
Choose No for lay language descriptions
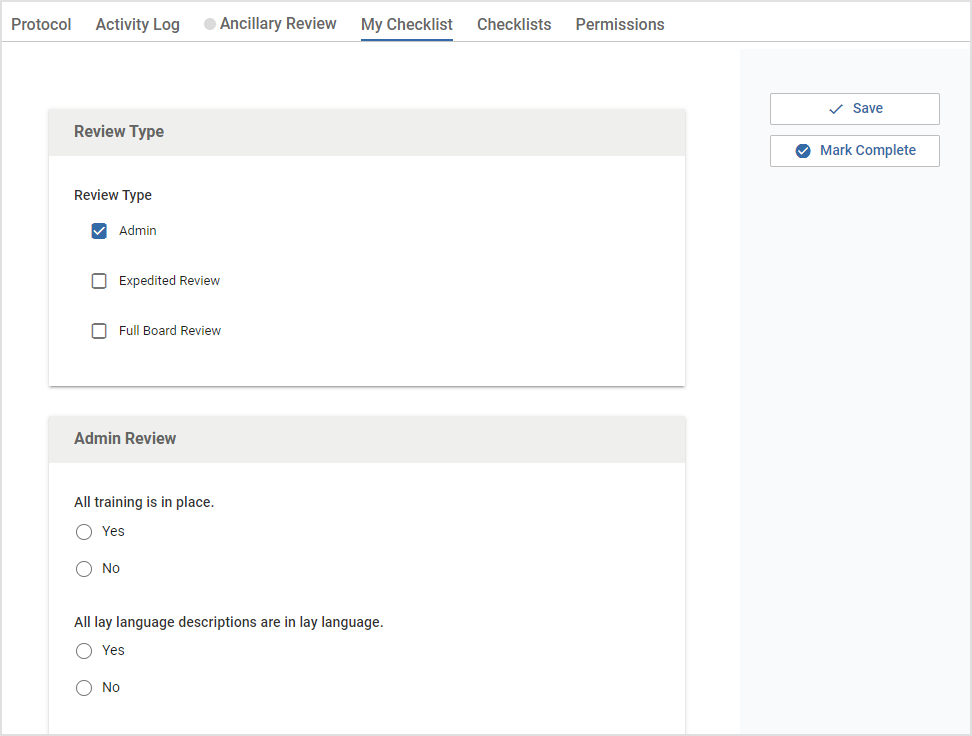[x=84, y=687]
